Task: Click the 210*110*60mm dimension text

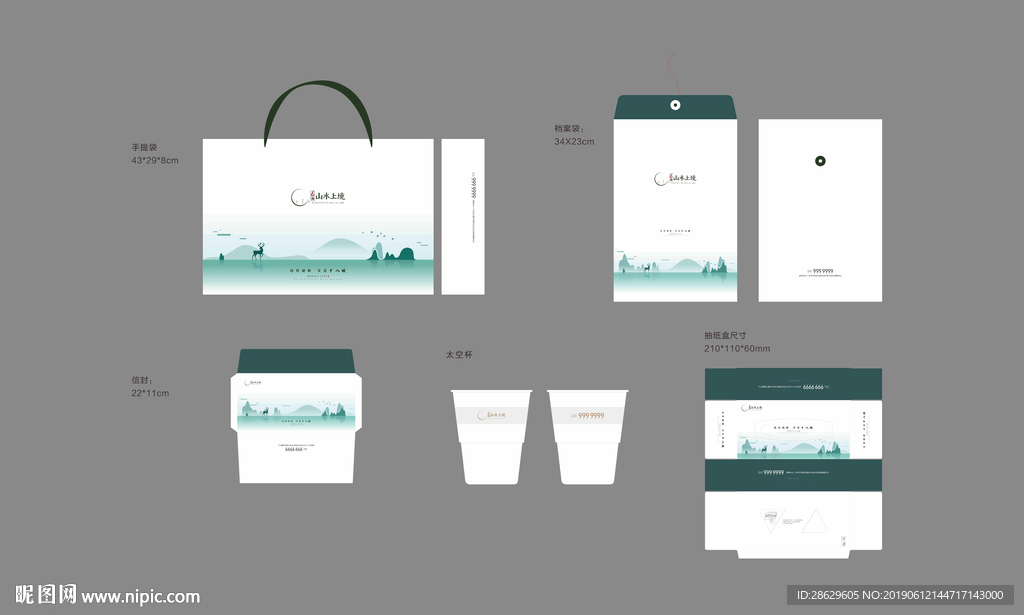Action: [737, 349]
